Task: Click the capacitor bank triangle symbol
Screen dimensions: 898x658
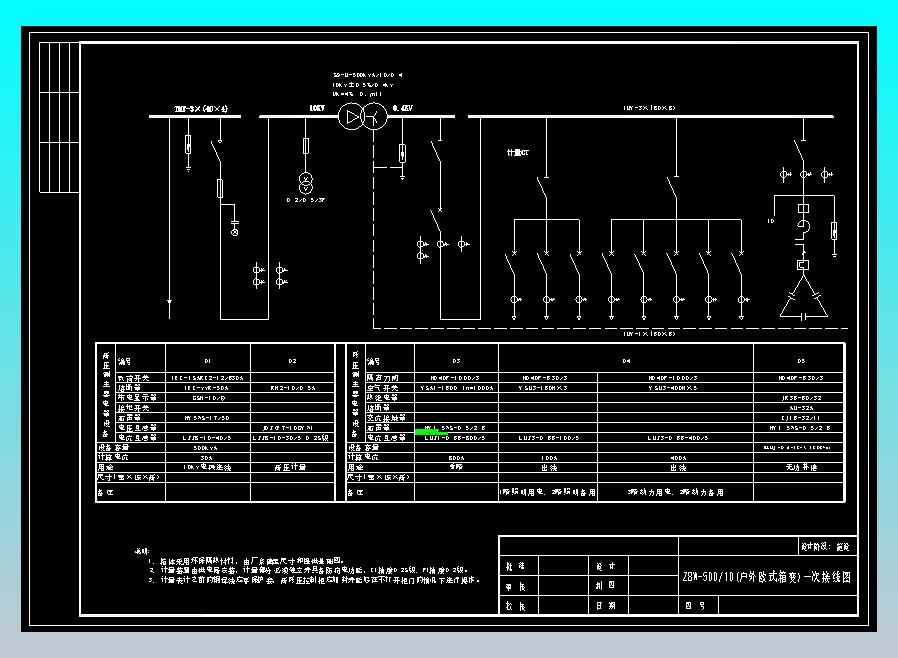Action: pos(804,297)
